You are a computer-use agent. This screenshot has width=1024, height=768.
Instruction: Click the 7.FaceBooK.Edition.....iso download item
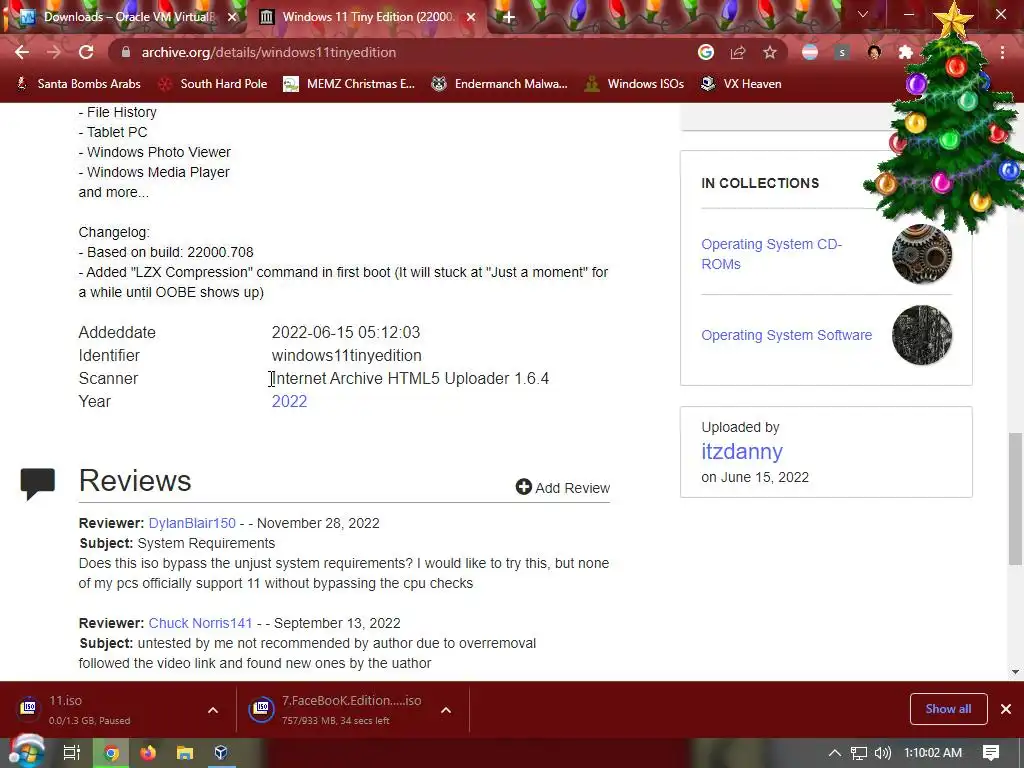click(336, 710)
